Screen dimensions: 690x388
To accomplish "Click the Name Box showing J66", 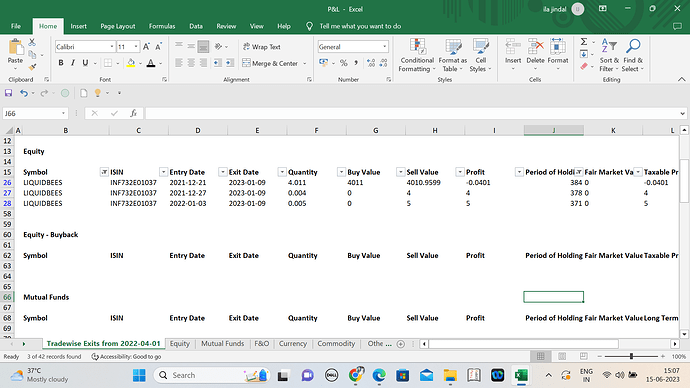I will click(x=34, y=113).
